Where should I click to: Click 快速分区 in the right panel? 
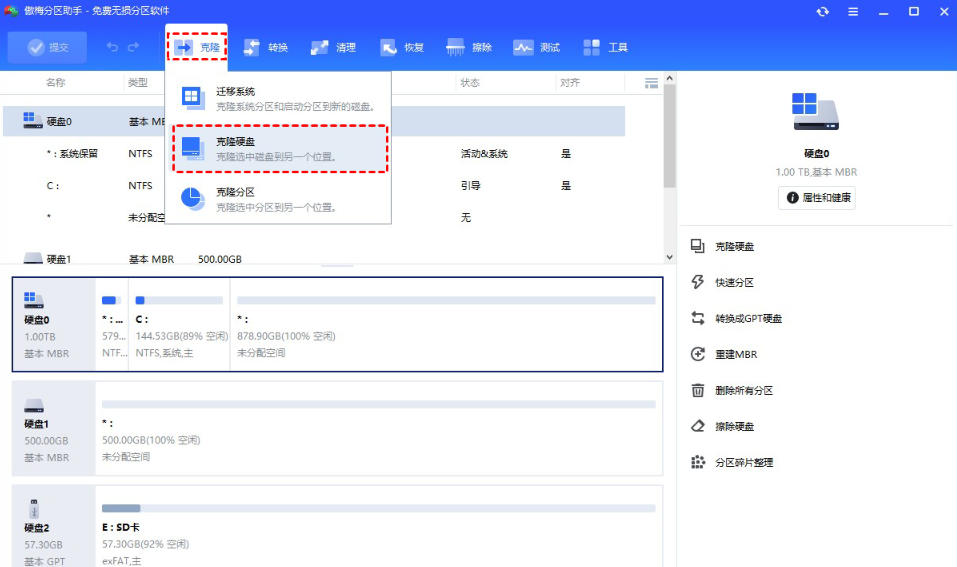pos(734,283)
